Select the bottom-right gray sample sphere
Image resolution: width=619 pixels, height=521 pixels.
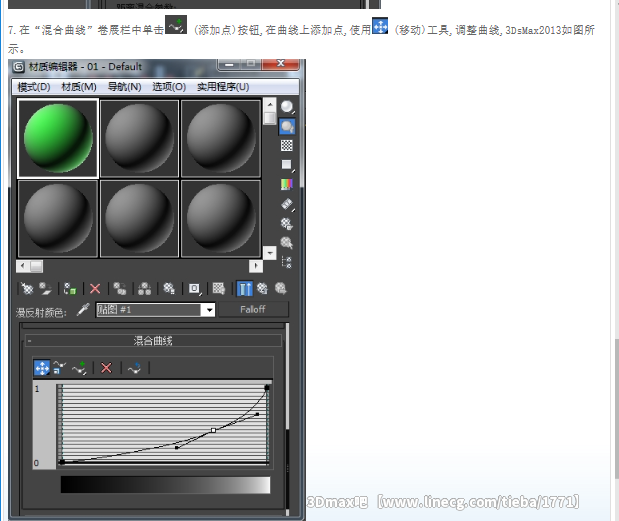click(x=221, y=219)
